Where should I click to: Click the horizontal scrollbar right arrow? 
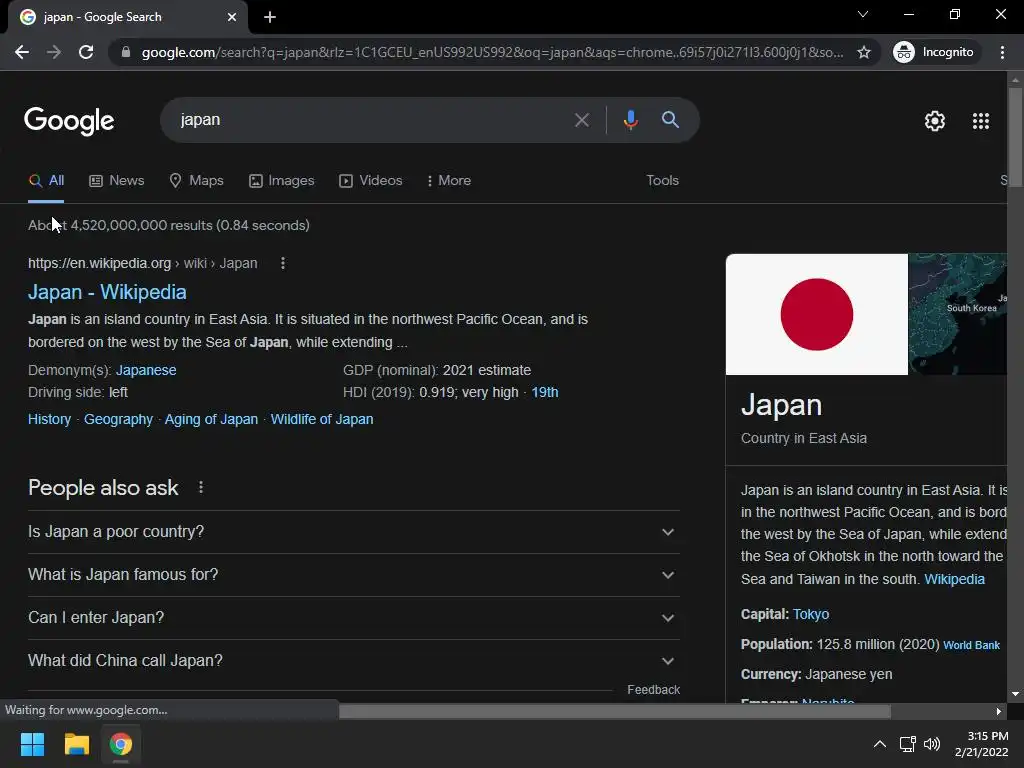(x=999, y=711)
